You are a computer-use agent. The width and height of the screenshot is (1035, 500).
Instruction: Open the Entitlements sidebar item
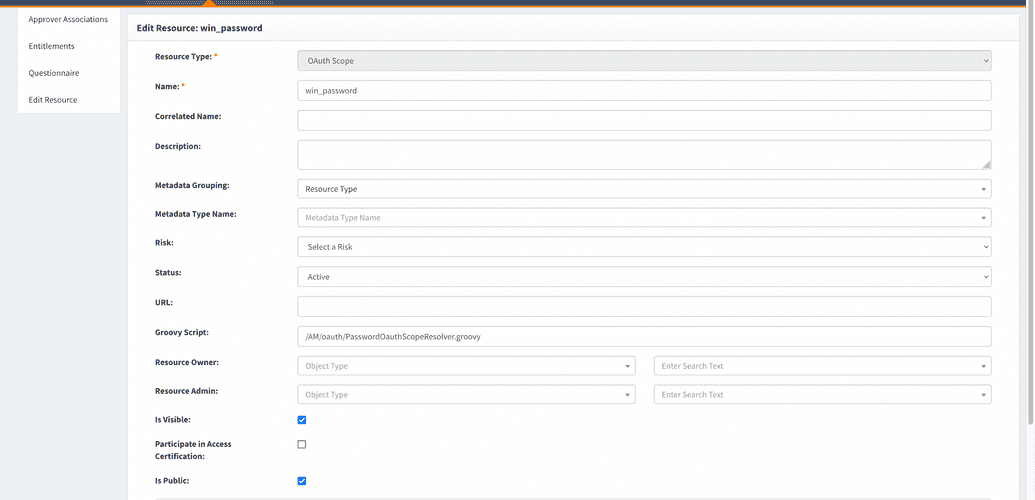[52, 46]
